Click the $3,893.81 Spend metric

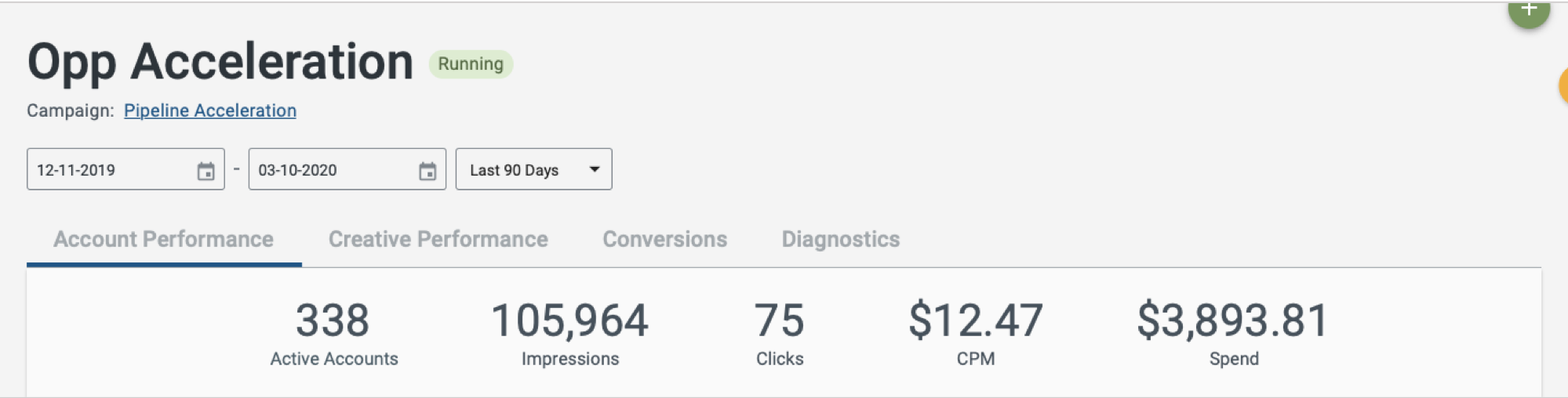click(x=1234, y=334)
